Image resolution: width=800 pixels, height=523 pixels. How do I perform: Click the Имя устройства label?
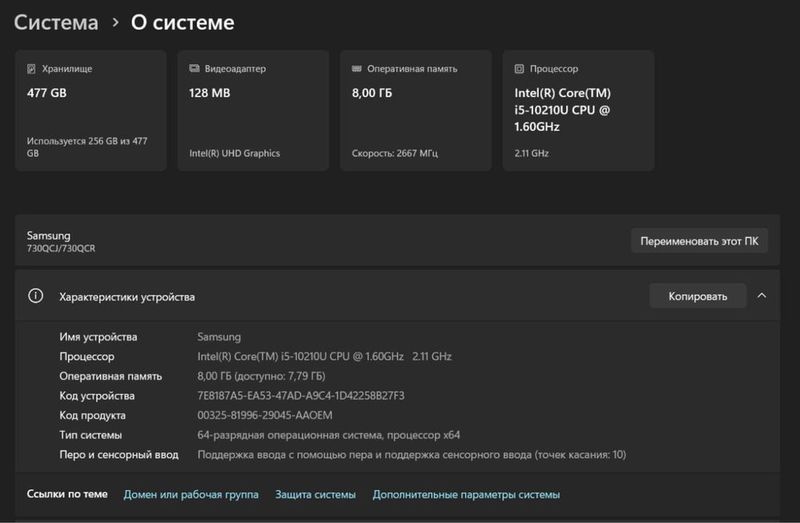pos(98,337)
